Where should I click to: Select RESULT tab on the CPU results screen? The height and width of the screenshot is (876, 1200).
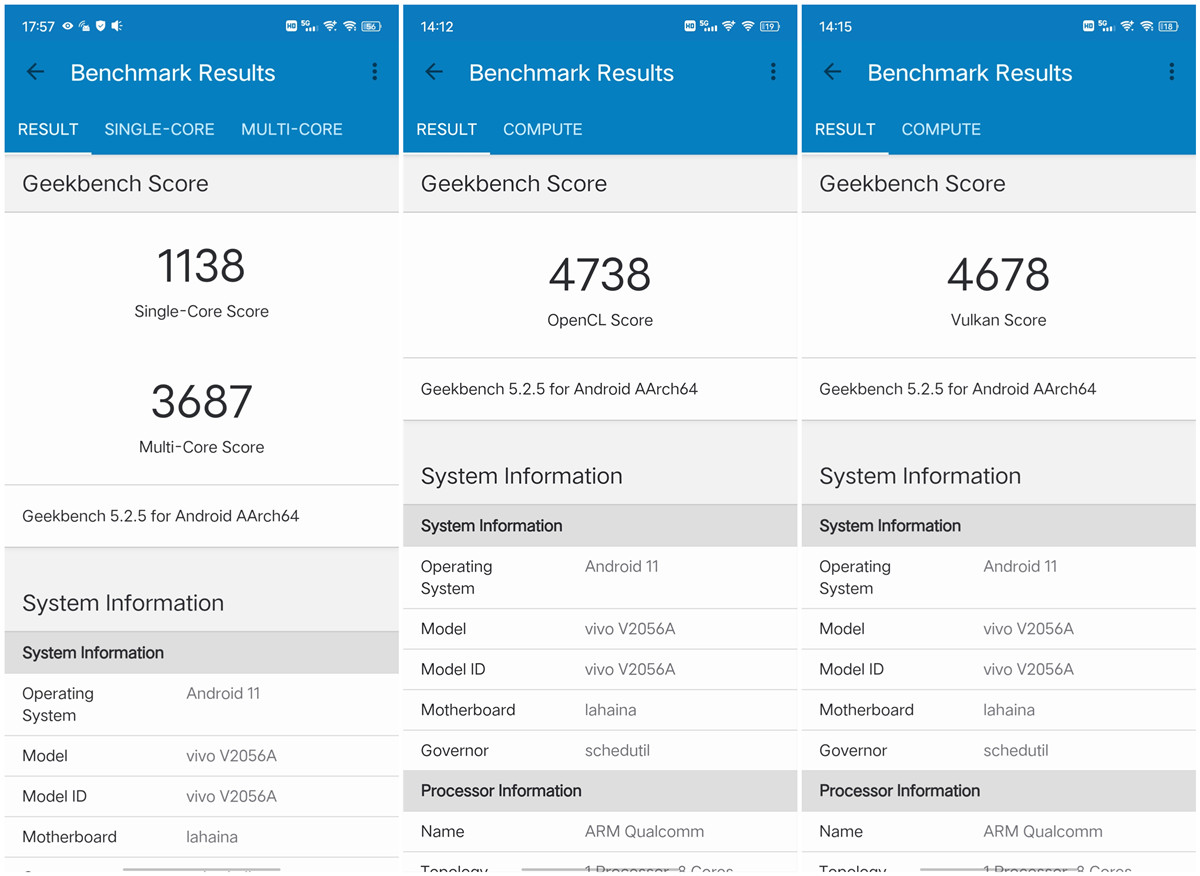pyautogui.click(x=48, y=129)
